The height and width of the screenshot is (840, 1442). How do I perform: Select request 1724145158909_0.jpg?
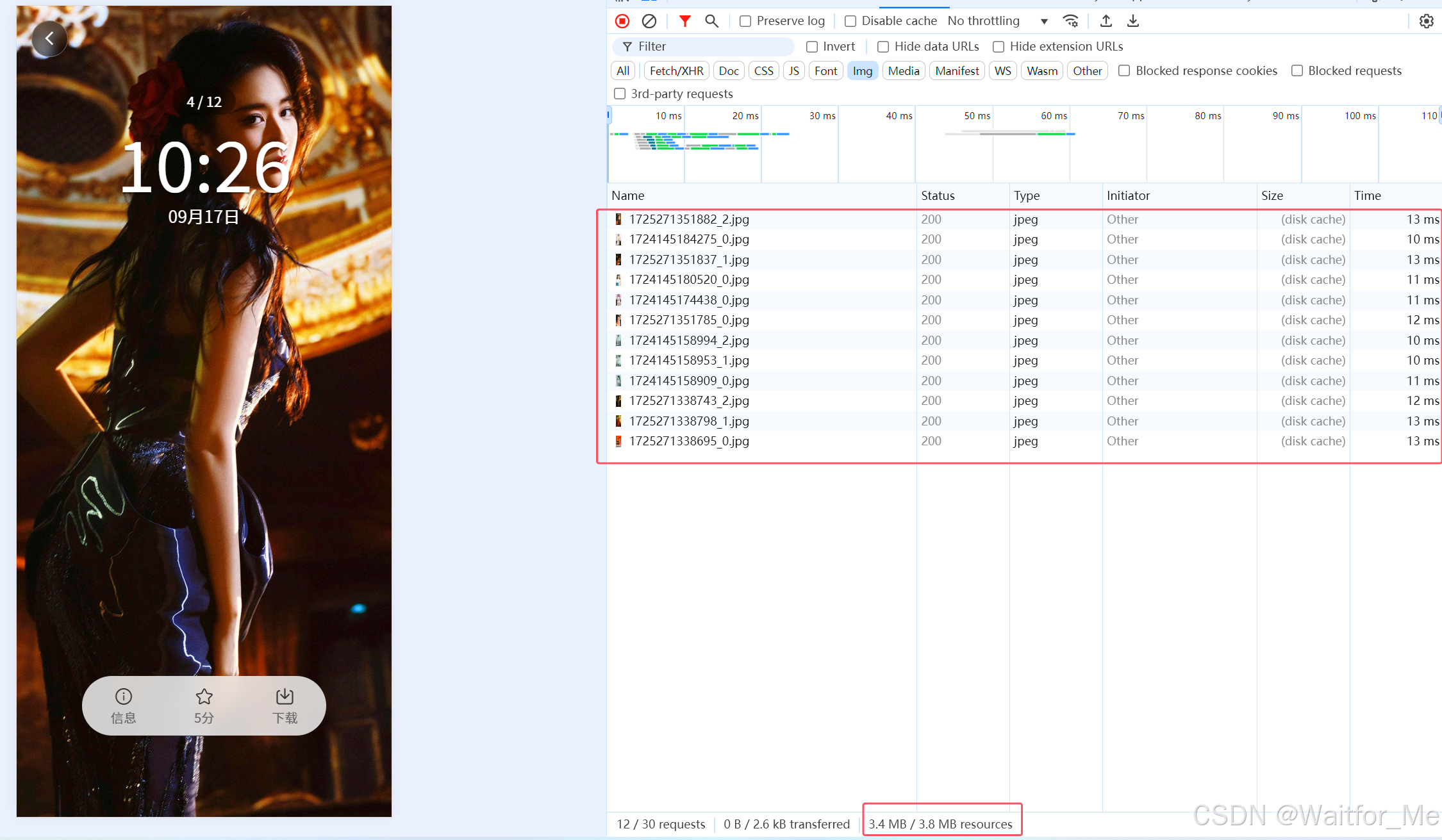(1024, 381)
